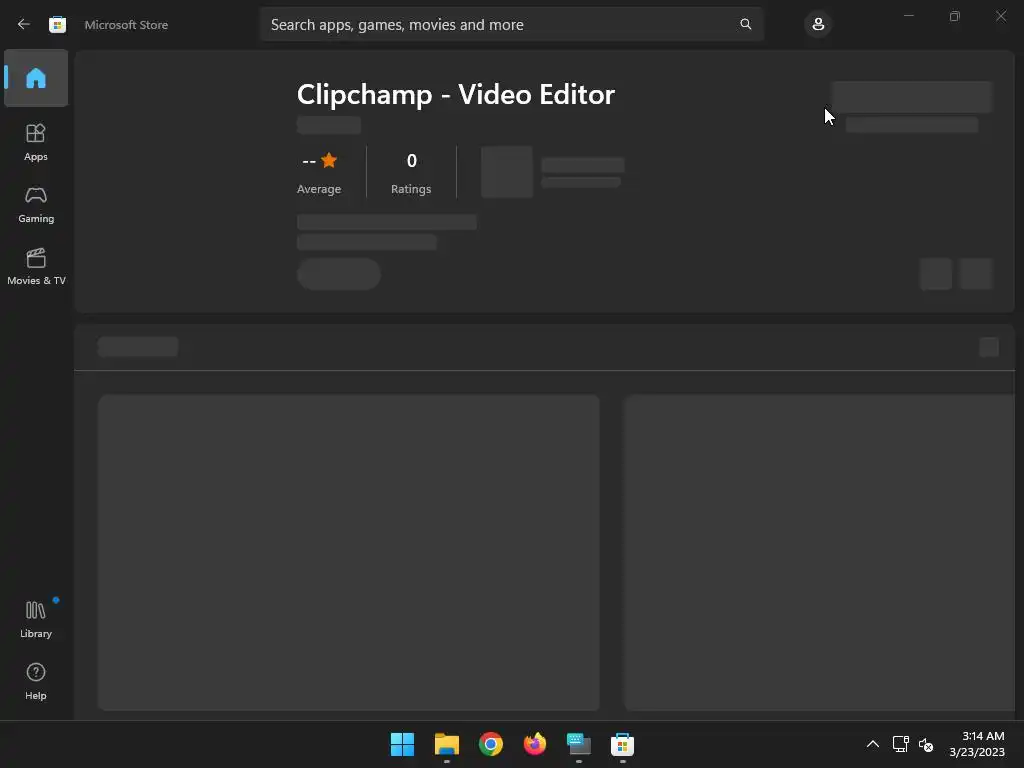The width and height of the screenshot is (1024, 768).
Task: Open the Help section
Action: 36,681
